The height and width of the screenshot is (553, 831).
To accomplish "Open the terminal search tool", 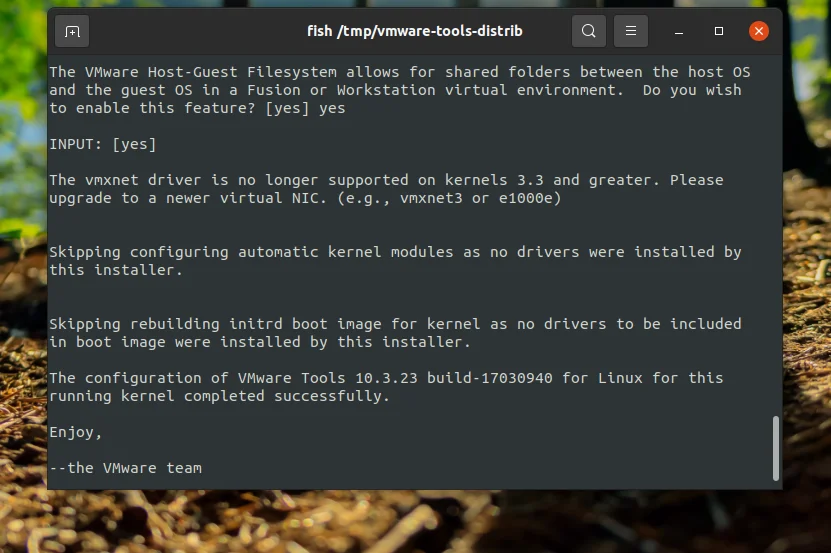I will [588, 31].
